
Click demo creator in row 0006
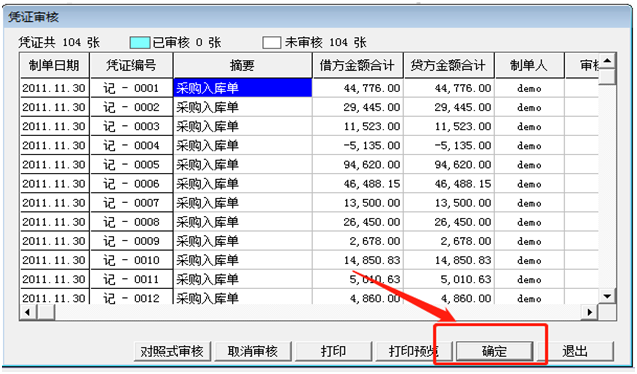[529, 184]
